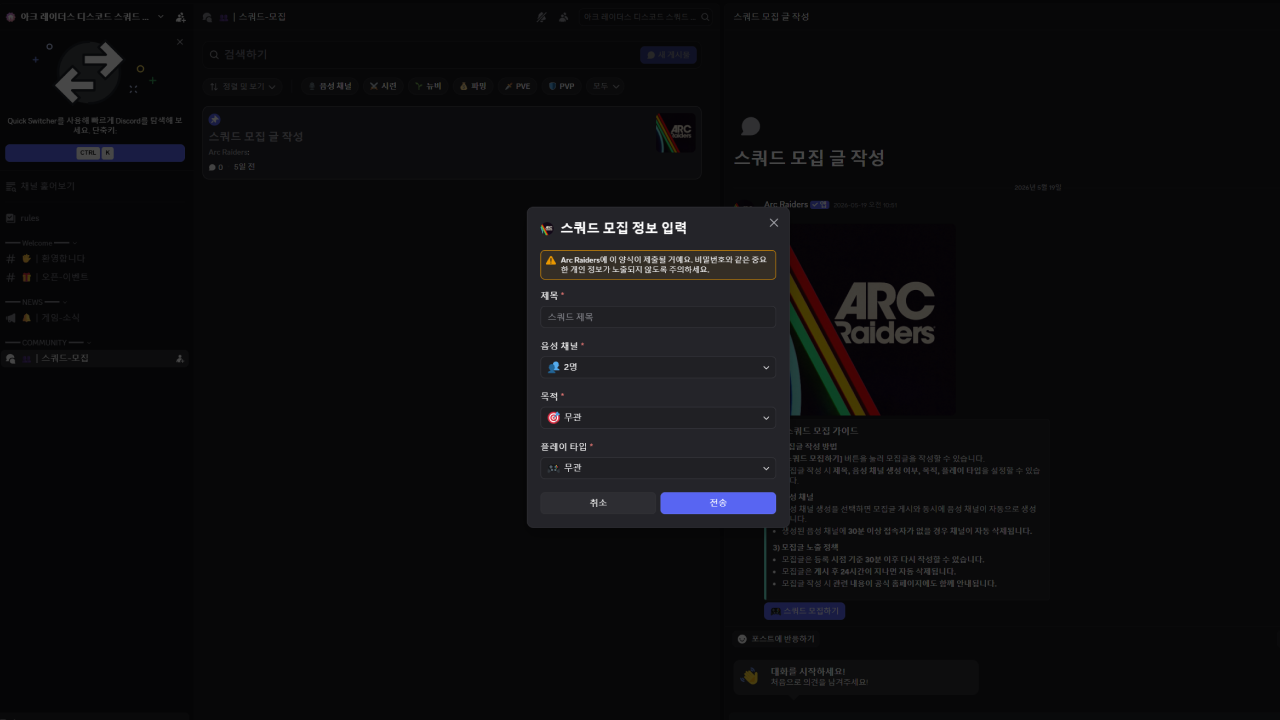Click the 대화를 시작하세요 waving hand prompt

tap(855, 677)
